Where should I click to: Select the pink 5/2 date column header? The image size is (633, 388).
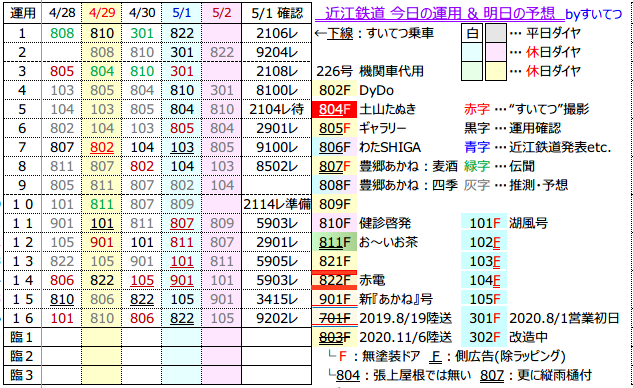(222, 13)
